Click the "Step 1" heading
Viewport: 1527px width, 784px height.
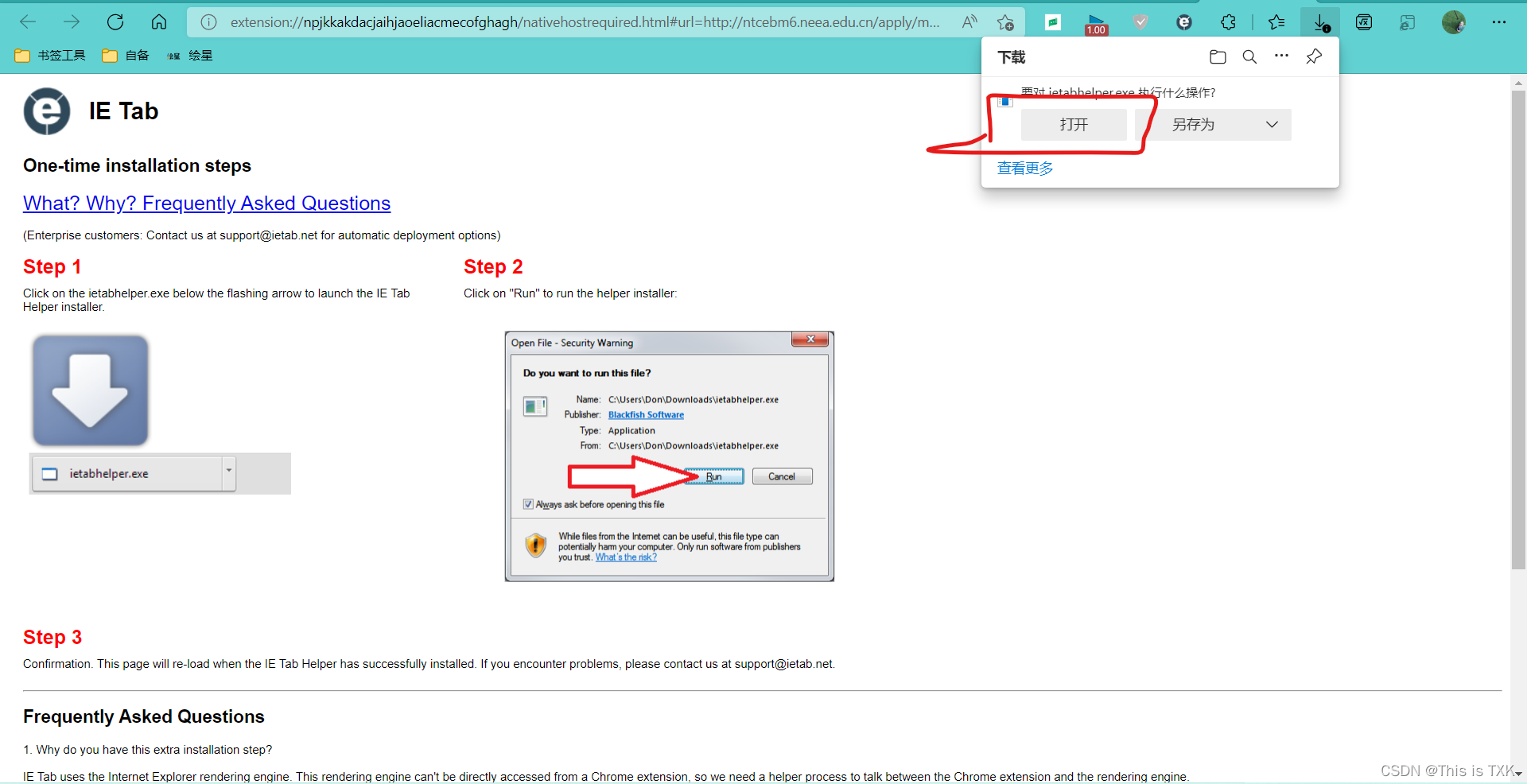pos(52,267)
